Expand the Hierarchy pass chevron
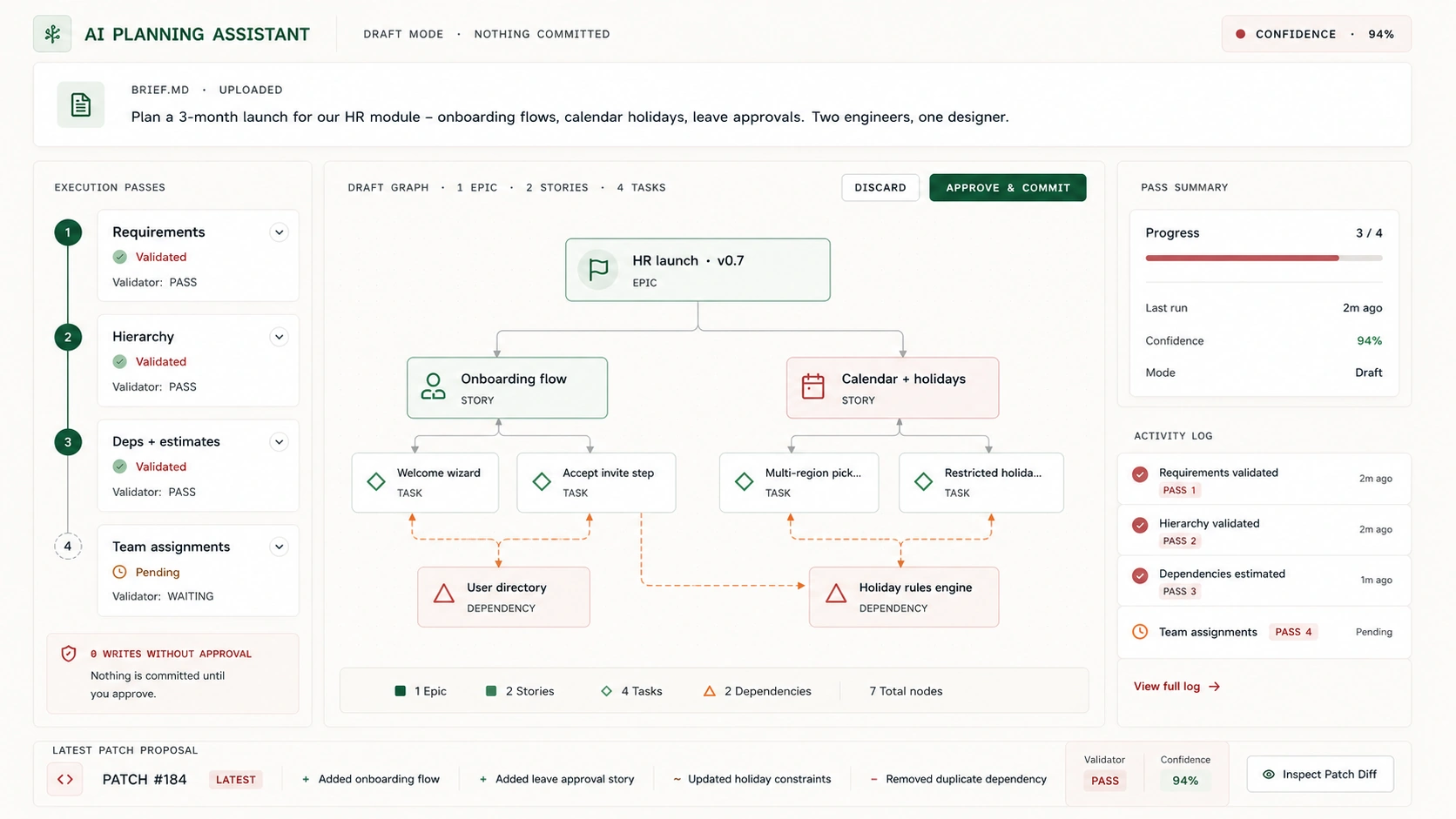The image size is (1456, 819). [x=279, y=337]
